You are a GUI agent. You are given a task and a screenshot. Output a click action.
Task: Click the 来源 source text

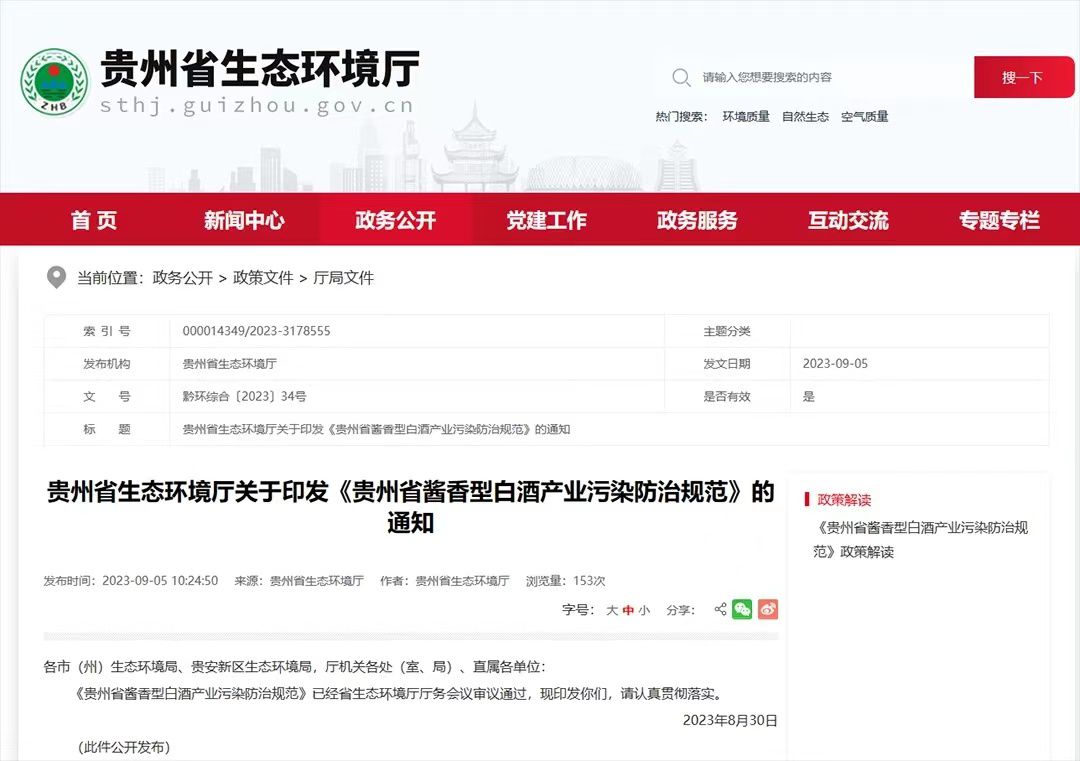pyautogui.click(x=299, y=581)
